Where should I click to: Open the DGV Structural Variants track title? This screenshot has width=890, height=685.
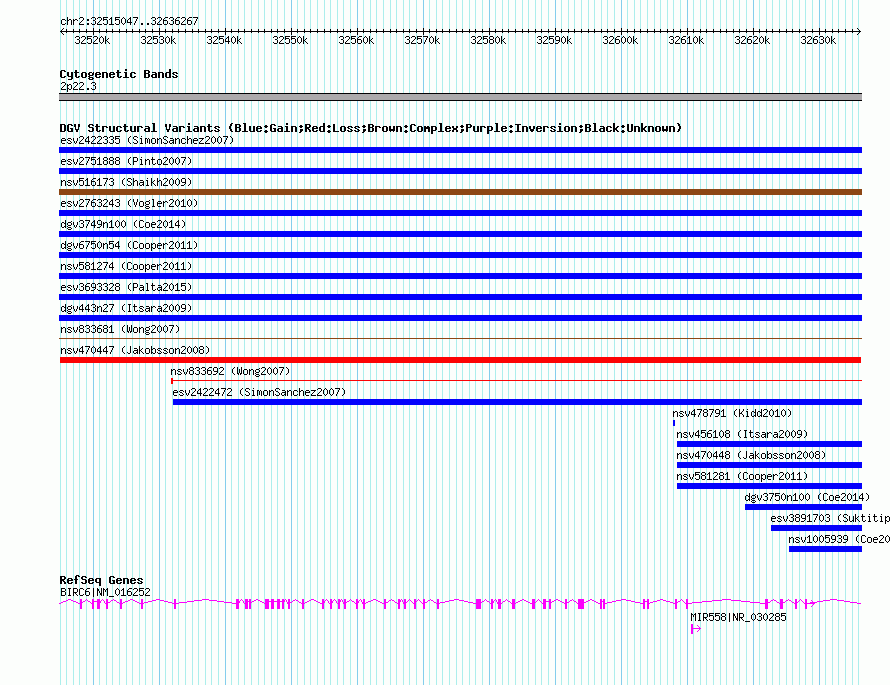click(370, 128)
